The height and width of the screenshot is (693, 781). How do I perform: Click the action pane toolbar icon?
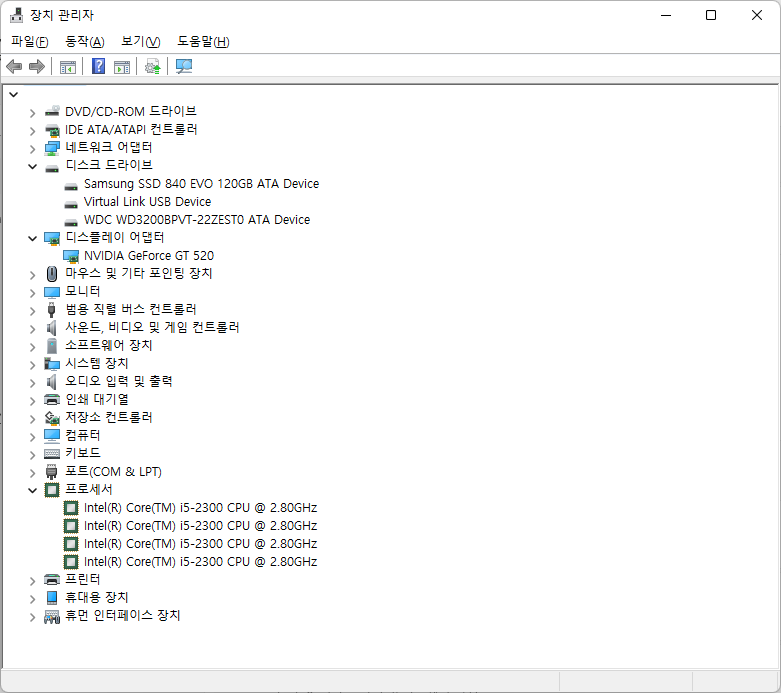click(122, 66)
